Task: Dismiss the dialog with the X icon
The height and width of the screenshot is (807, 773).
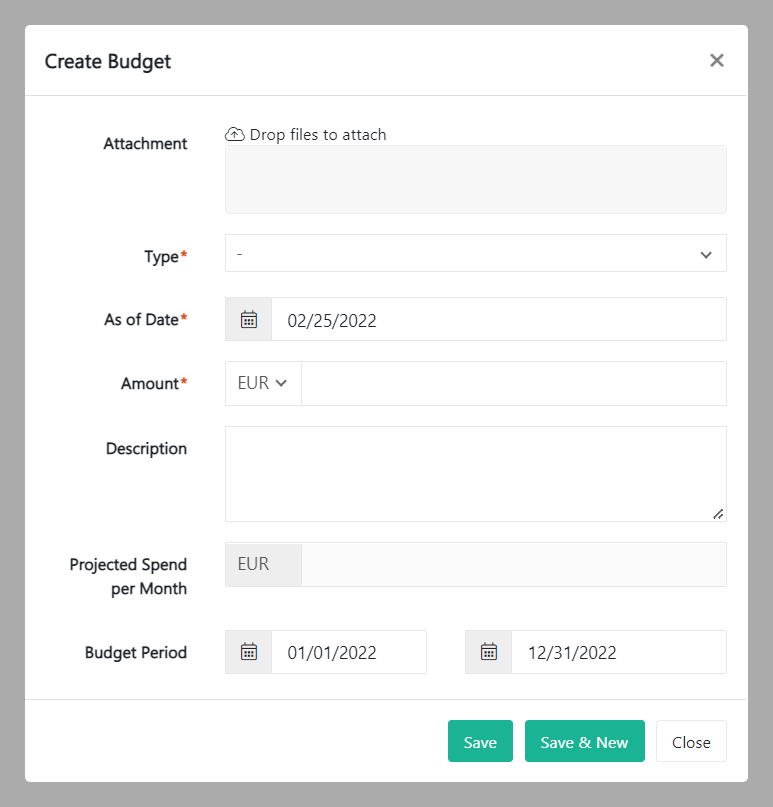Action: [717, 60]
